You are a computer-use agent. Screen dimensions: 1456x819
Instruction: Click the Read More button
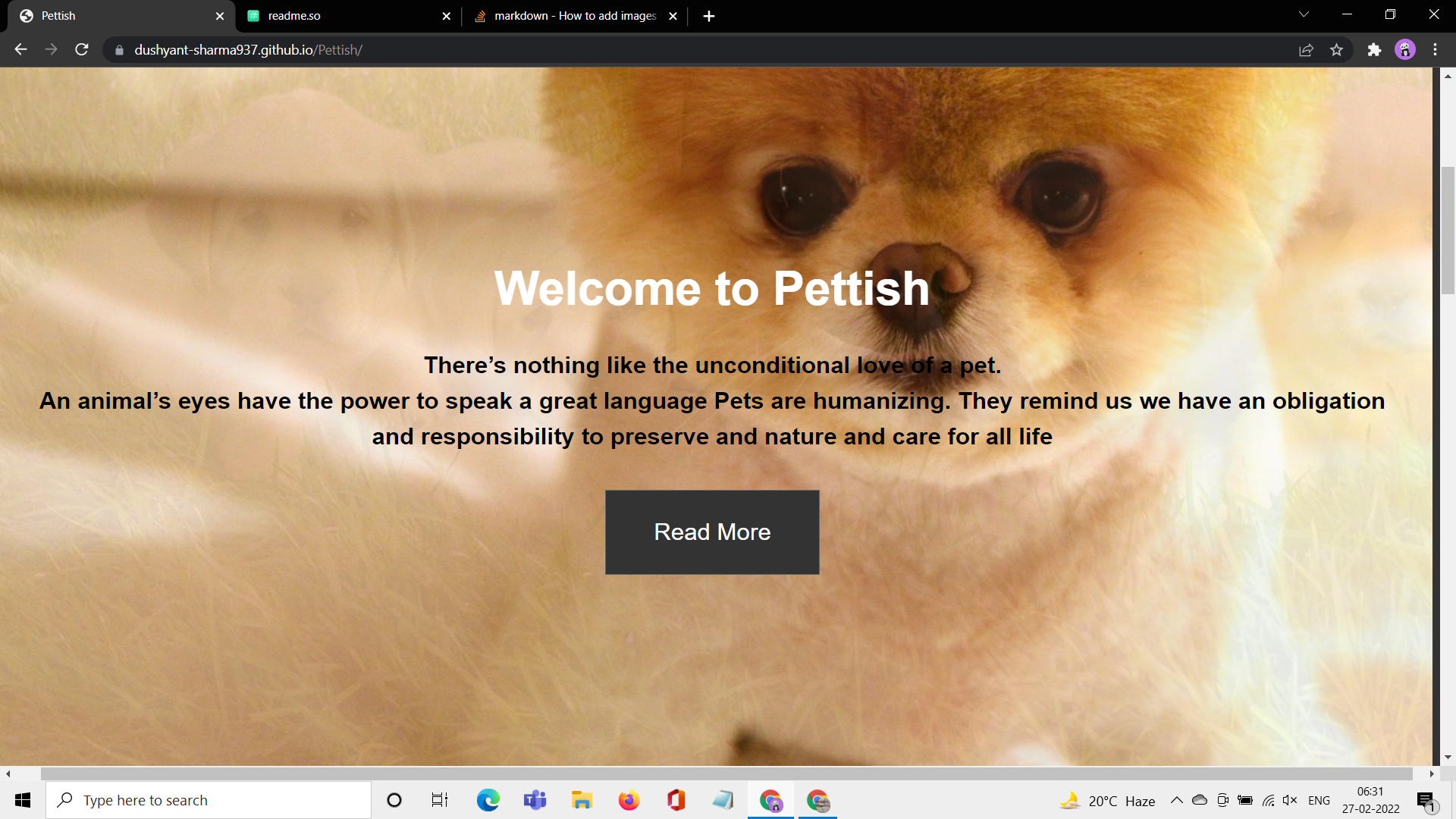tap(711, 532)
